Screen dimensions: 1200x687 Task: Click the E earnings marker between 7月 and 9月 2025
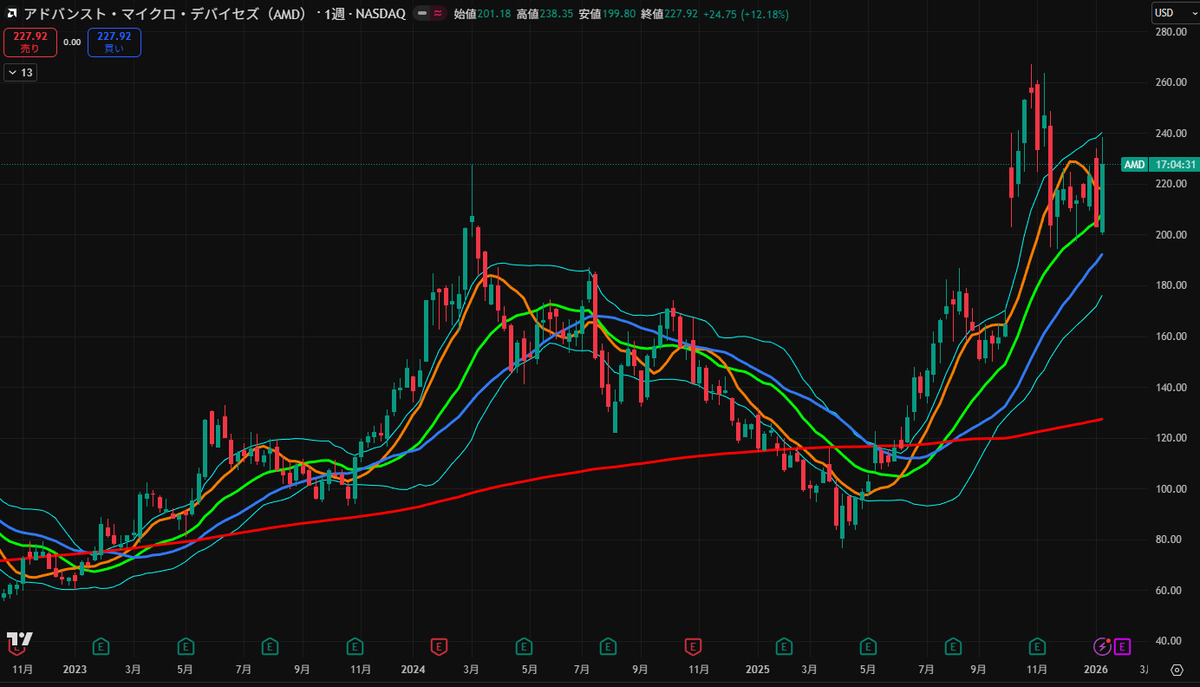click(x=953, y=646)
